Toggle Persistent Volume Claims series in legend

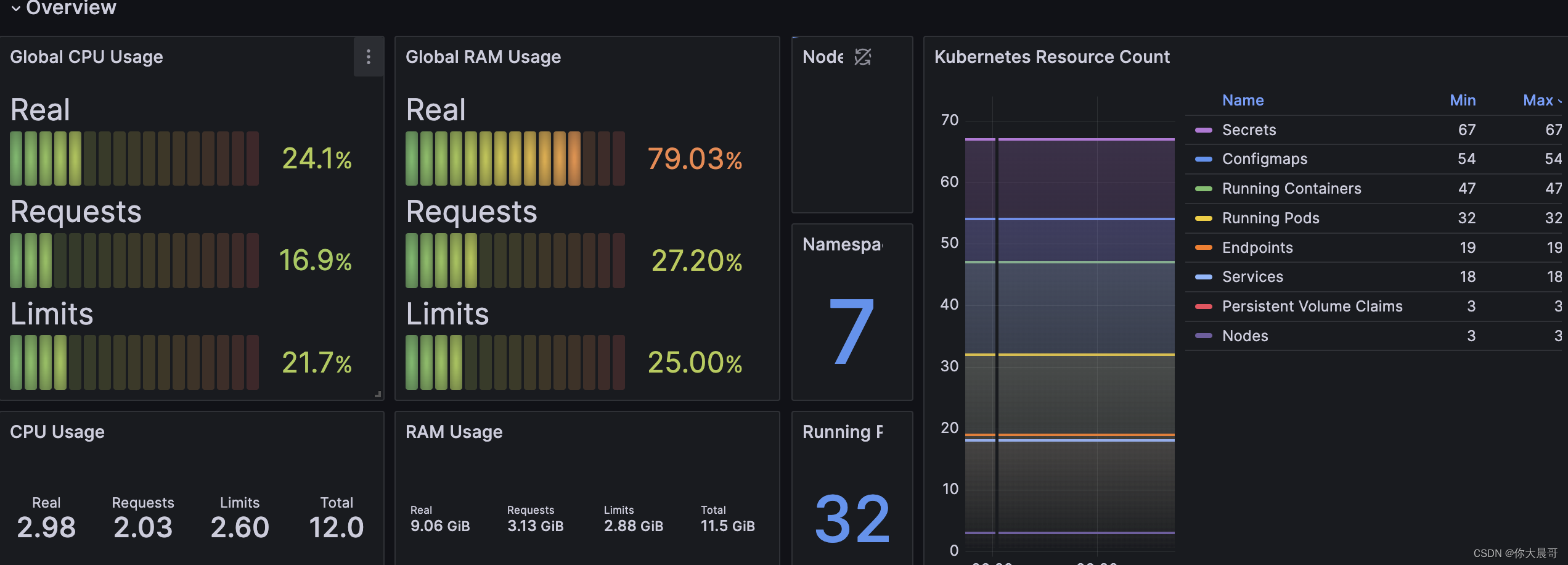point(1312,306)
